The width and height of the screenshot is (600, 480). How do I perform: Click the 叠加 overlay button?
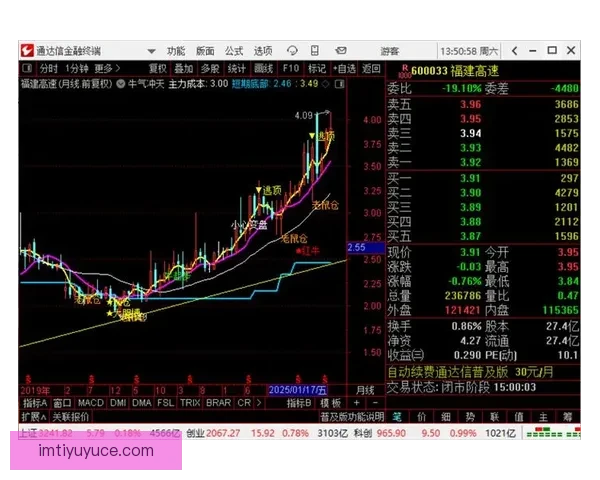click(x=184, y=69)
